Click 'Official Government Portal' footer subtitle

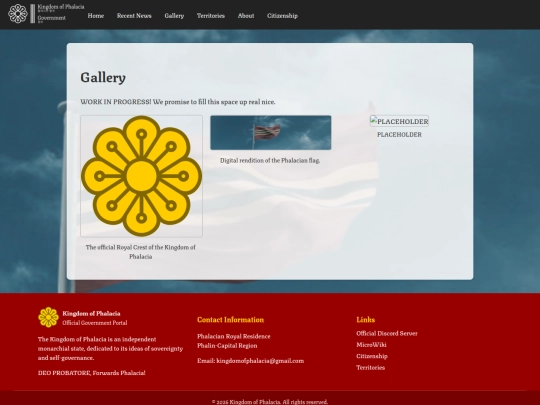point(95,323)
